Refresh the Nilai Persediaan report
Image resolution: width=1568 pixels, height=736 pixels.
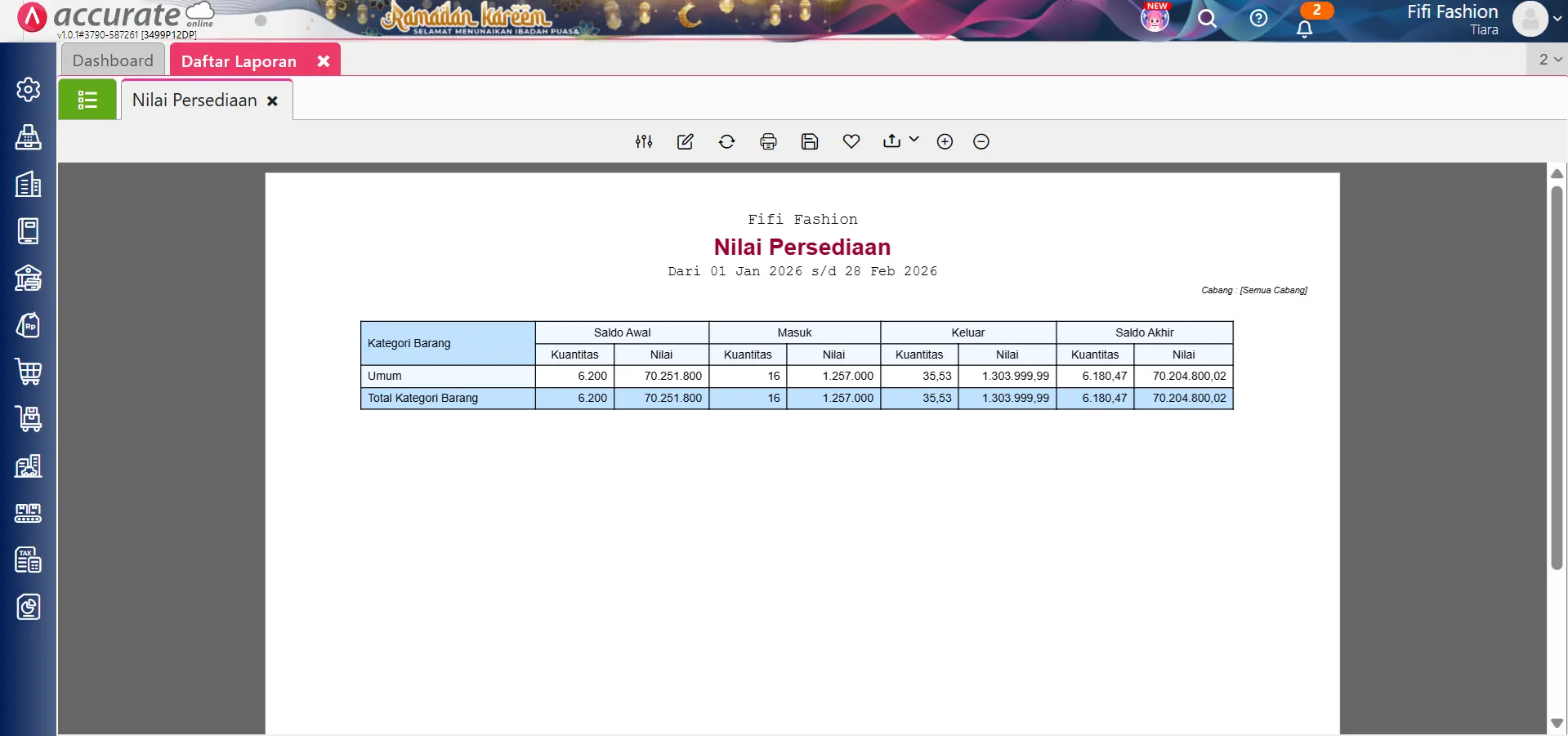(x=726, y=141)
